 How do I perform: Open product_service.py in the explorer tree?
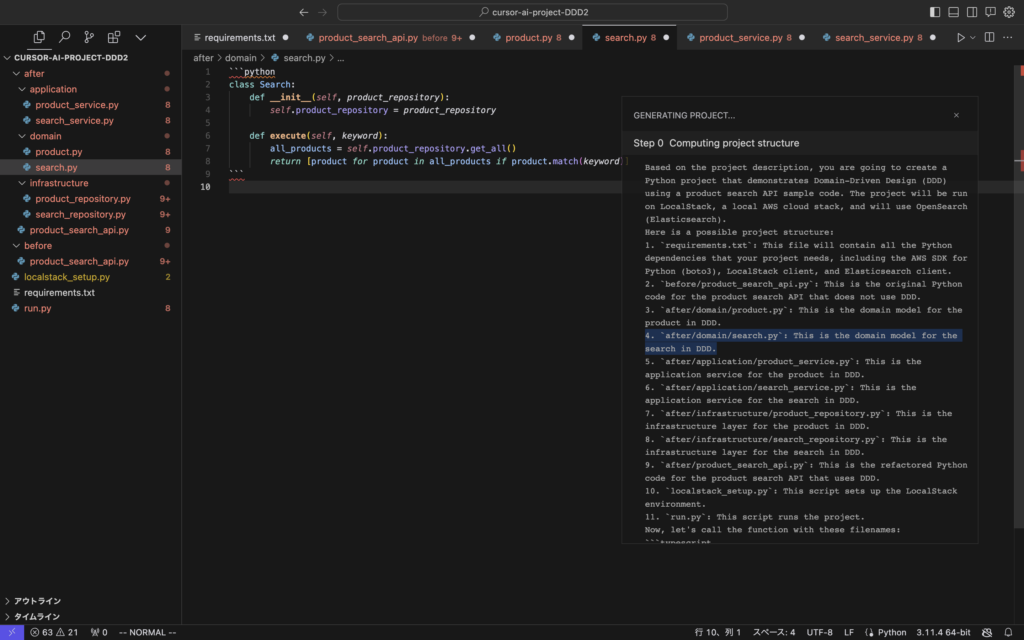pyautogui.click(x=90, y=104)
